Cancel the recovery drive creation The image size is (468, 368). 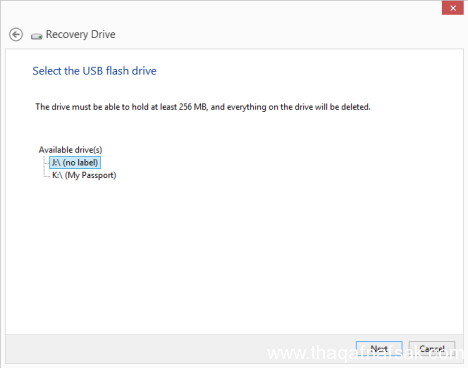pos(432,349)
